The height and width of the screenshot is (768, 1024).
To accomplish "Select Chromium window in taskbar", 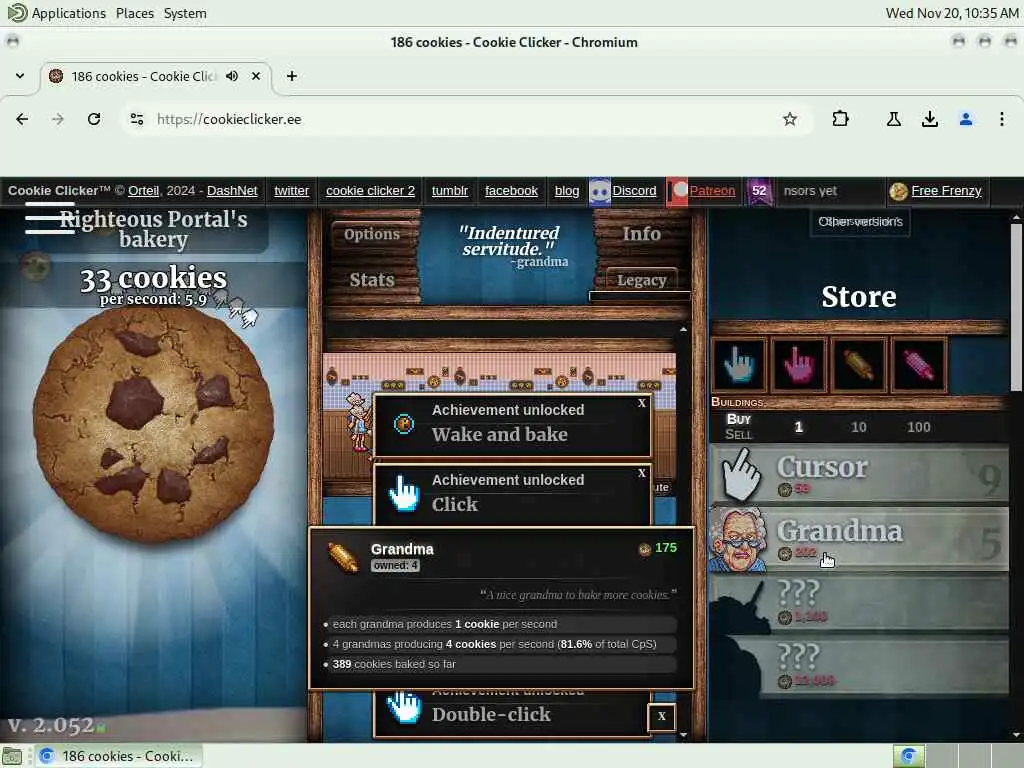I will [118, 756].
